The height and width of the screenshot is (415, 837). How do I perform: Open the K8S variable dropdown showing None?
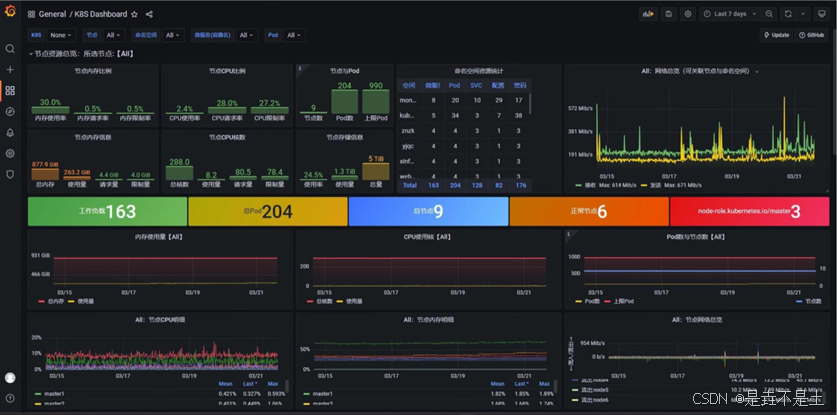pyautogui.click(x=61, y=35)
